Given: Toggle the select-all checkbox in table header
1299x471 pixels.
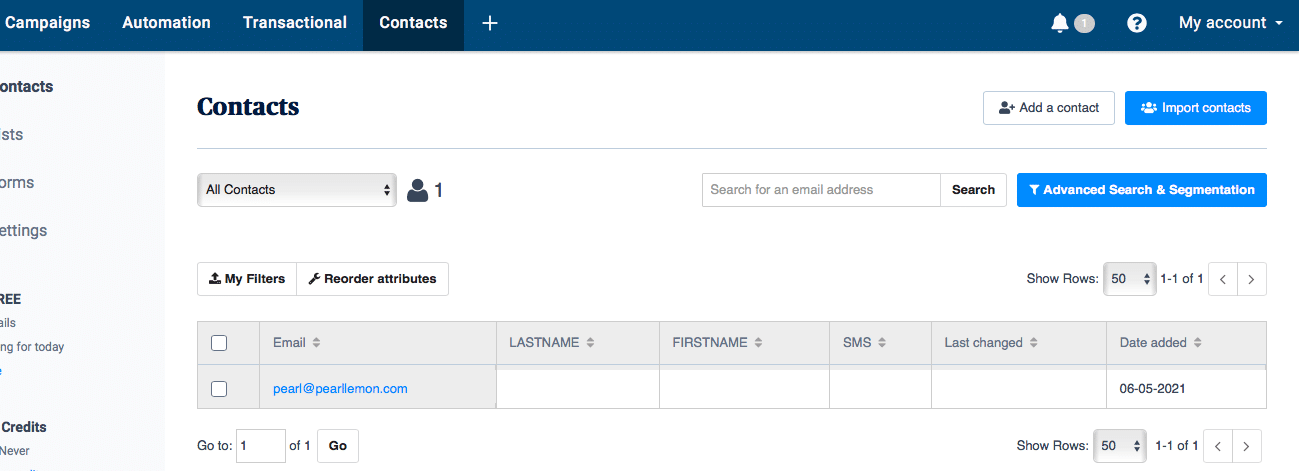Looking at the screenshot, I should point(219,343).
